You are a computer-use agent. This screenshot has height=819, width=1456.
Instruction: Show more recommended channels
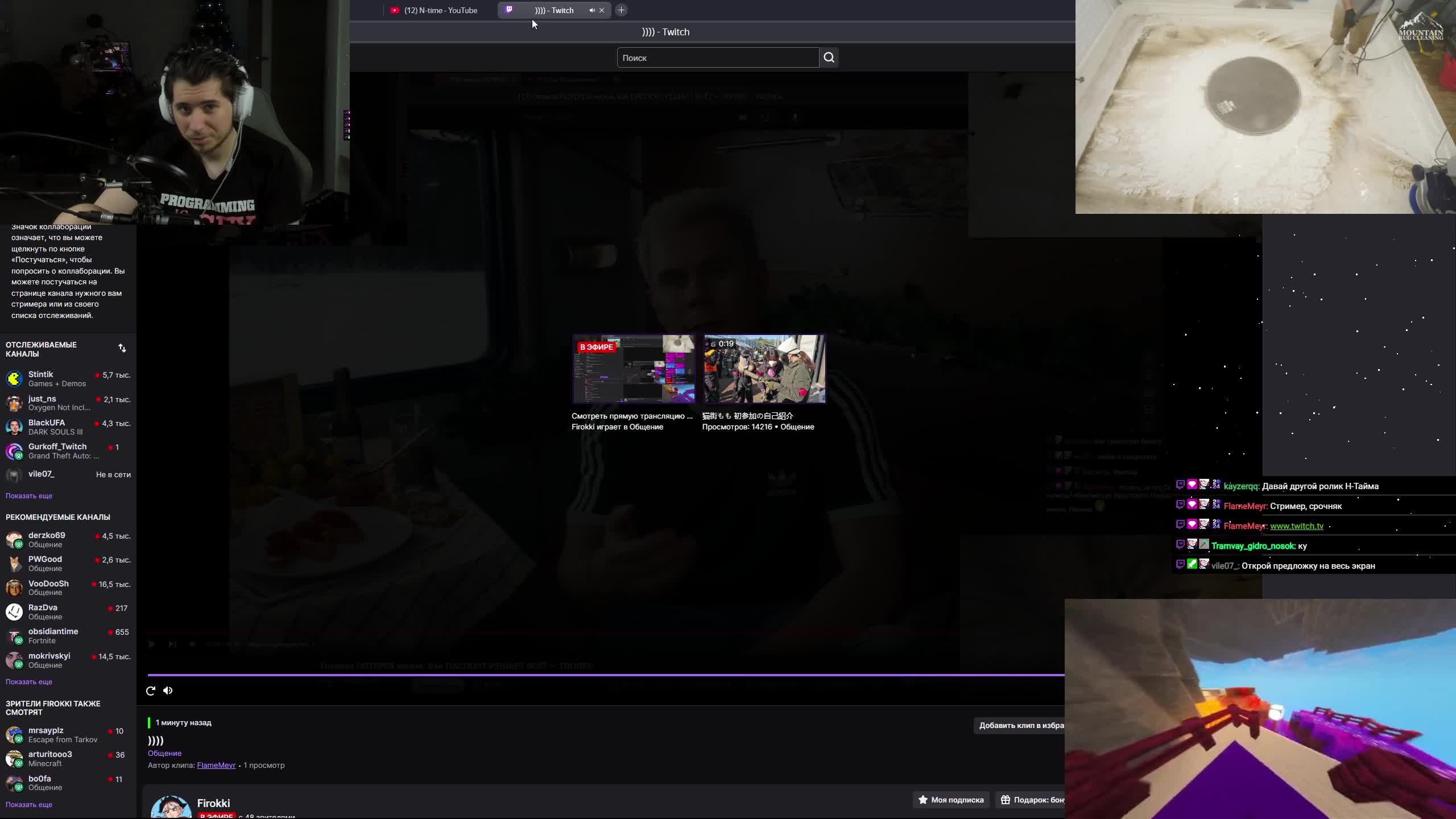pyautogui.click(x=29, y=681)
